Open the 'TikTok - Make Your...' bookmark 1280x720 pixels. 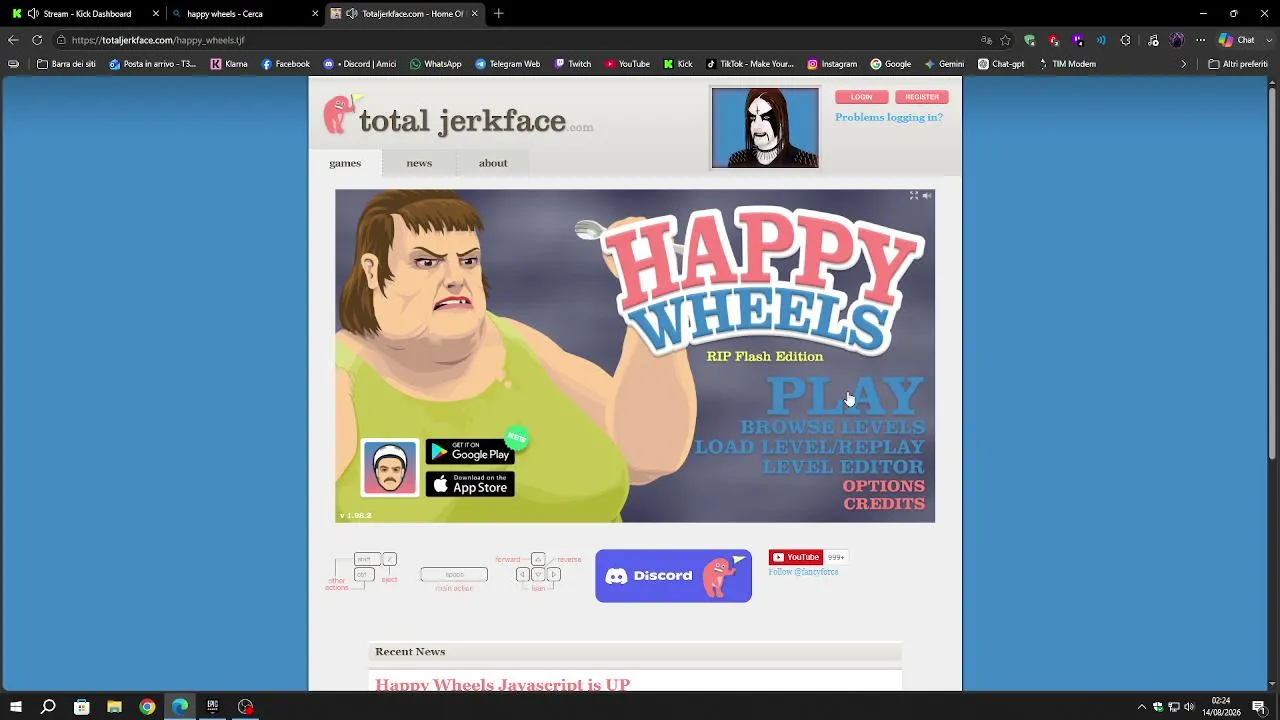pyautogui.click(x=750, y=64)
